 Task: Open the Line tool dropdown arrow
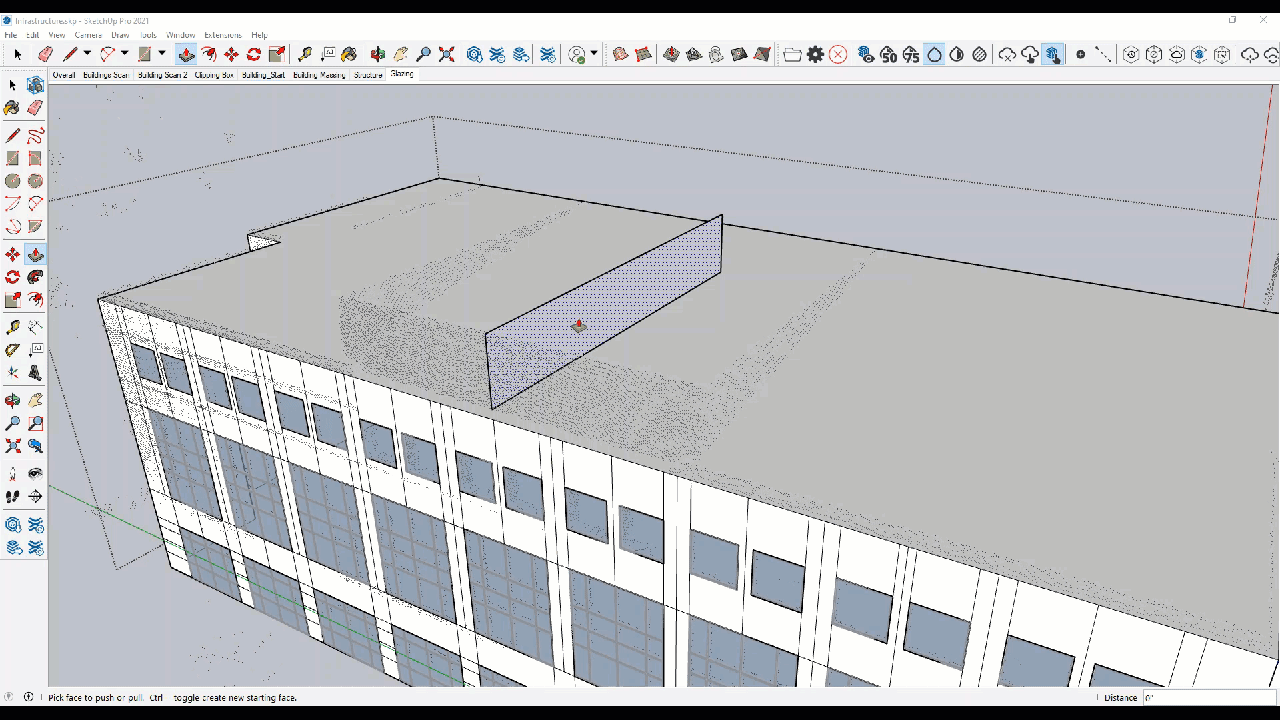[86, 55]
